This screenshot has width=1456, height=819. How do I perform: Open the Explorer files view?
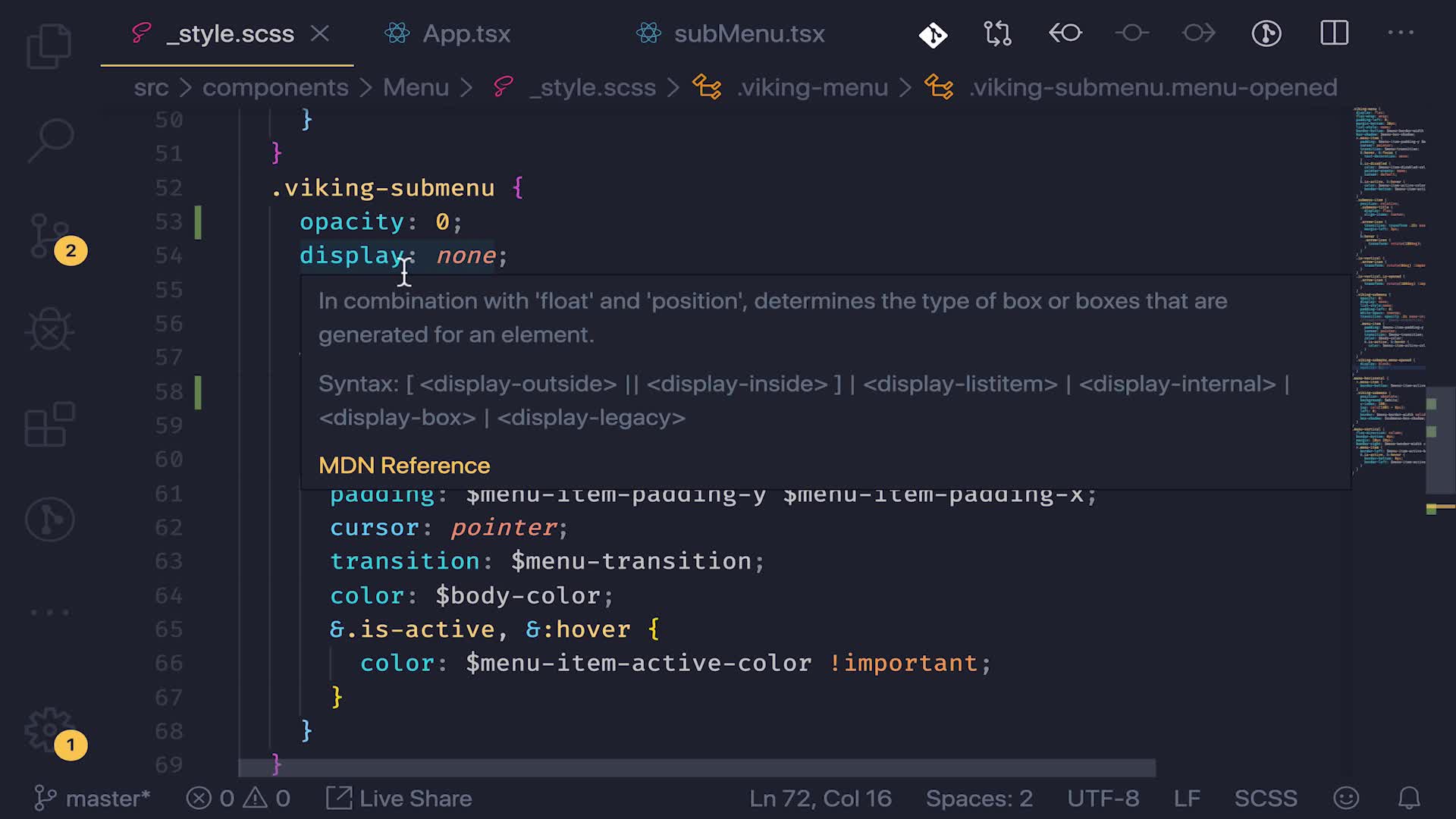(49, 47)
